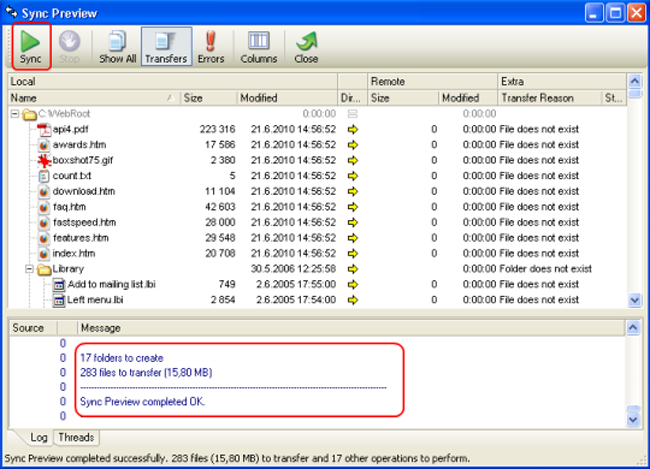Select '283 files to transfer' log line

[x=146, y=373]
